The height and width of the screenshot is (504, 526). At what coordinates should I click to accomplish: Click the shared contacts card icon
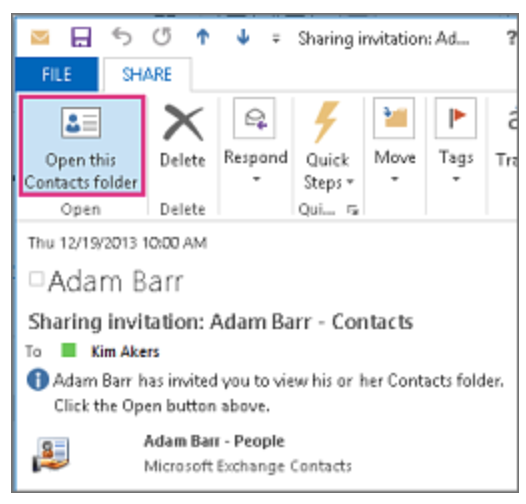51,454
